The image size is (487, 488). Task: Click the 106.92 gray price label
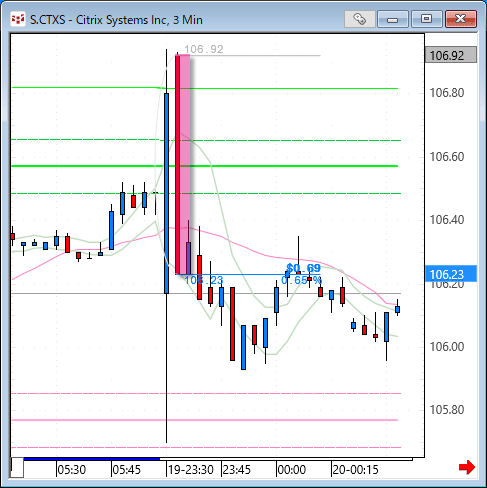coord(451,55)
